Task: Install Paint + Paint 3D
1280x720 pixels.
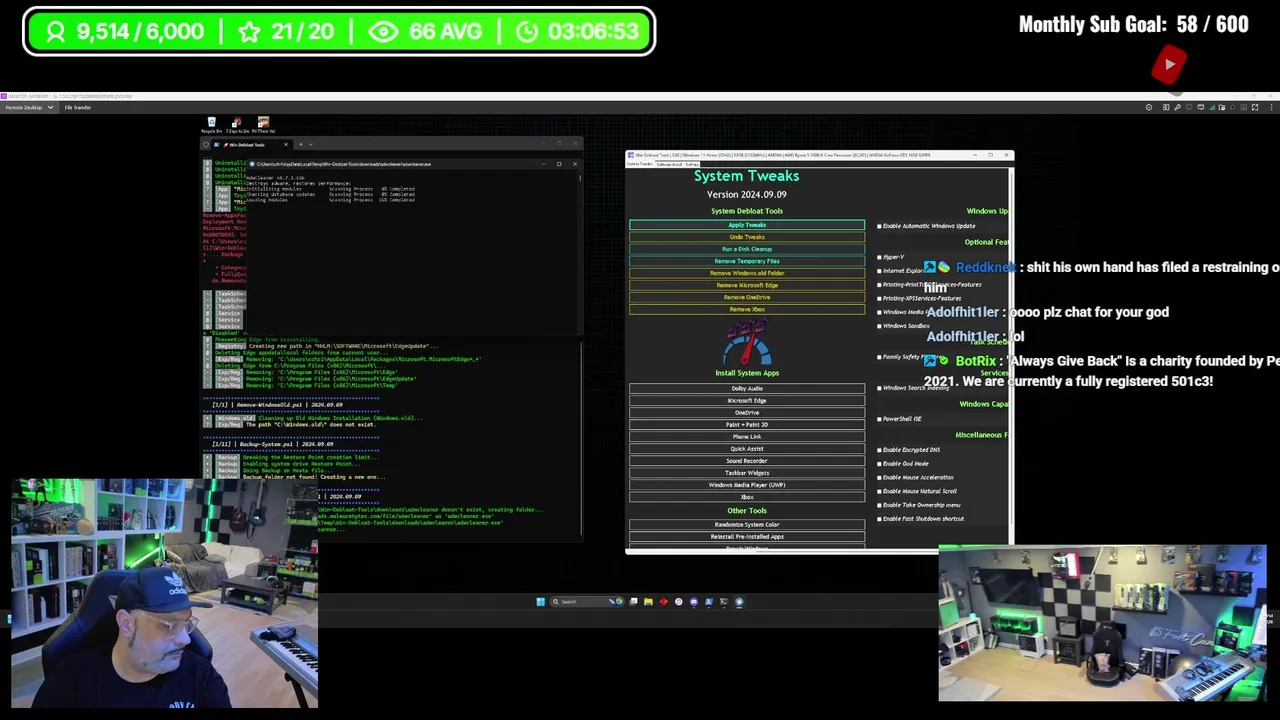Action: coord(747,424)
